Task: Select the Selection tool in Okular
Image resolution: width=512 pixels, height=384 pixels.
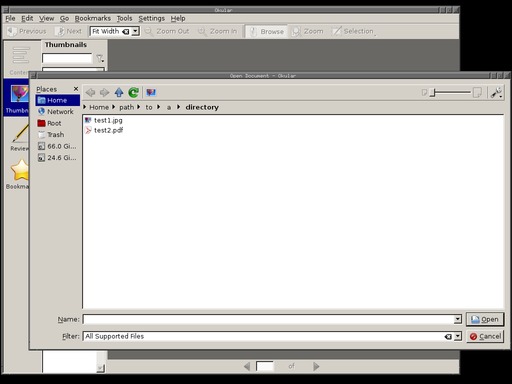Action: click(x=353, y=31)
